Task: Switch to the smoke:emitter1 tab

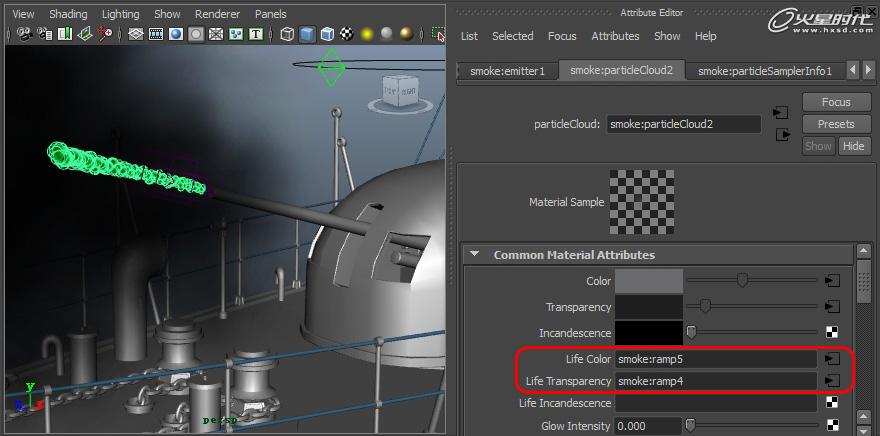Action: click(x=507, y=71)
